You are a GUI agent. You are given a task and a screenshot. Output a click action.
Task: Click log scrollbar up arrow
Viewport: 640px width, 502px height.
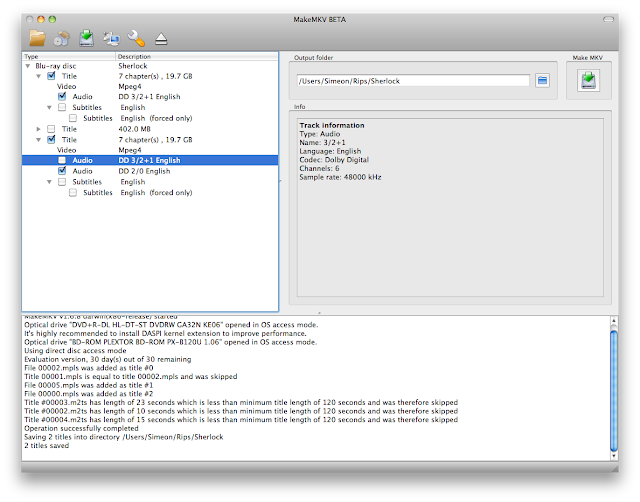613,322
